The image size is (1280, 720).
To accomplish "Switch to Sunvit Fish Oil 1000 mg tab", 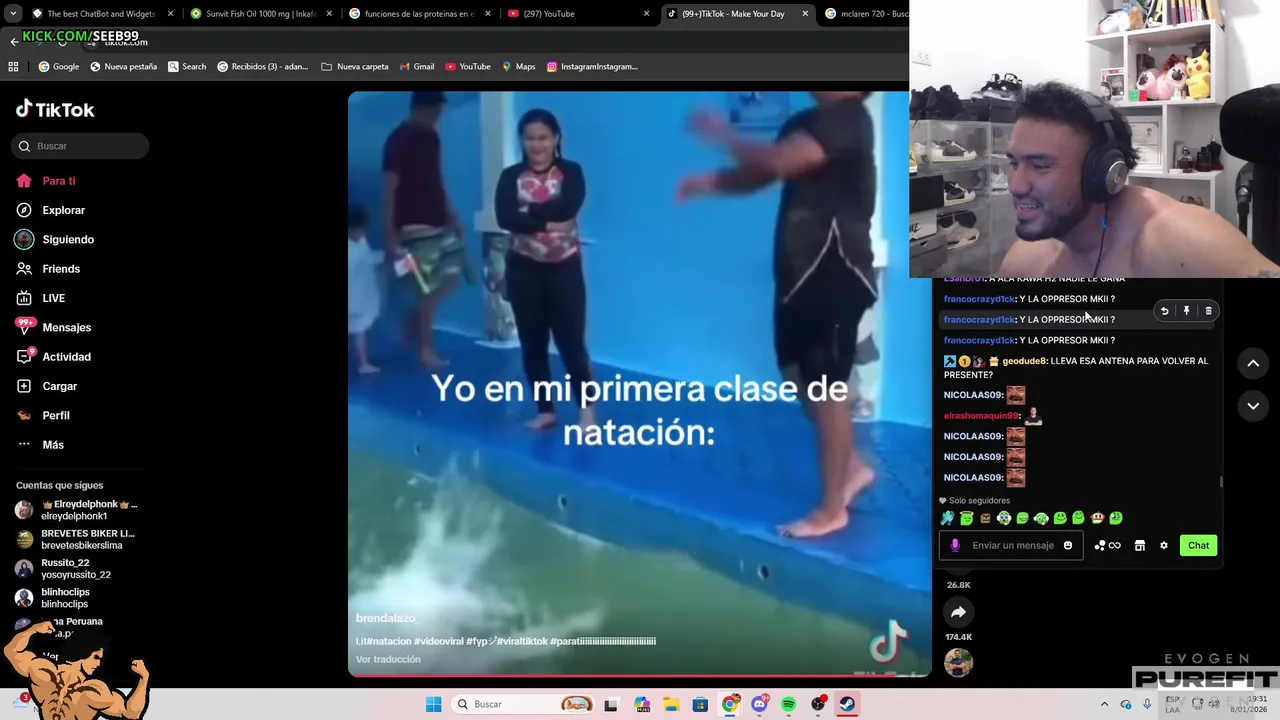I will point(260,14).
